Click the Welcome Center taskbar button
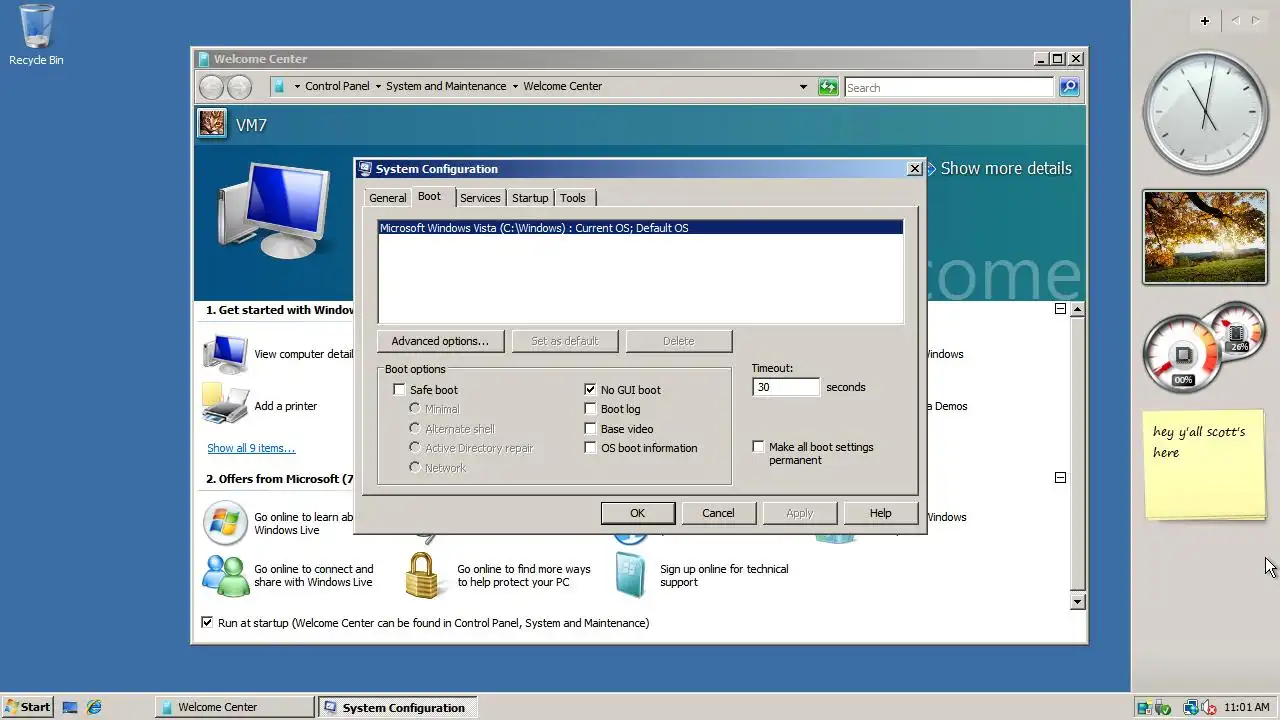The height and width of the screenshot is (720, 1280). point(235,707)
